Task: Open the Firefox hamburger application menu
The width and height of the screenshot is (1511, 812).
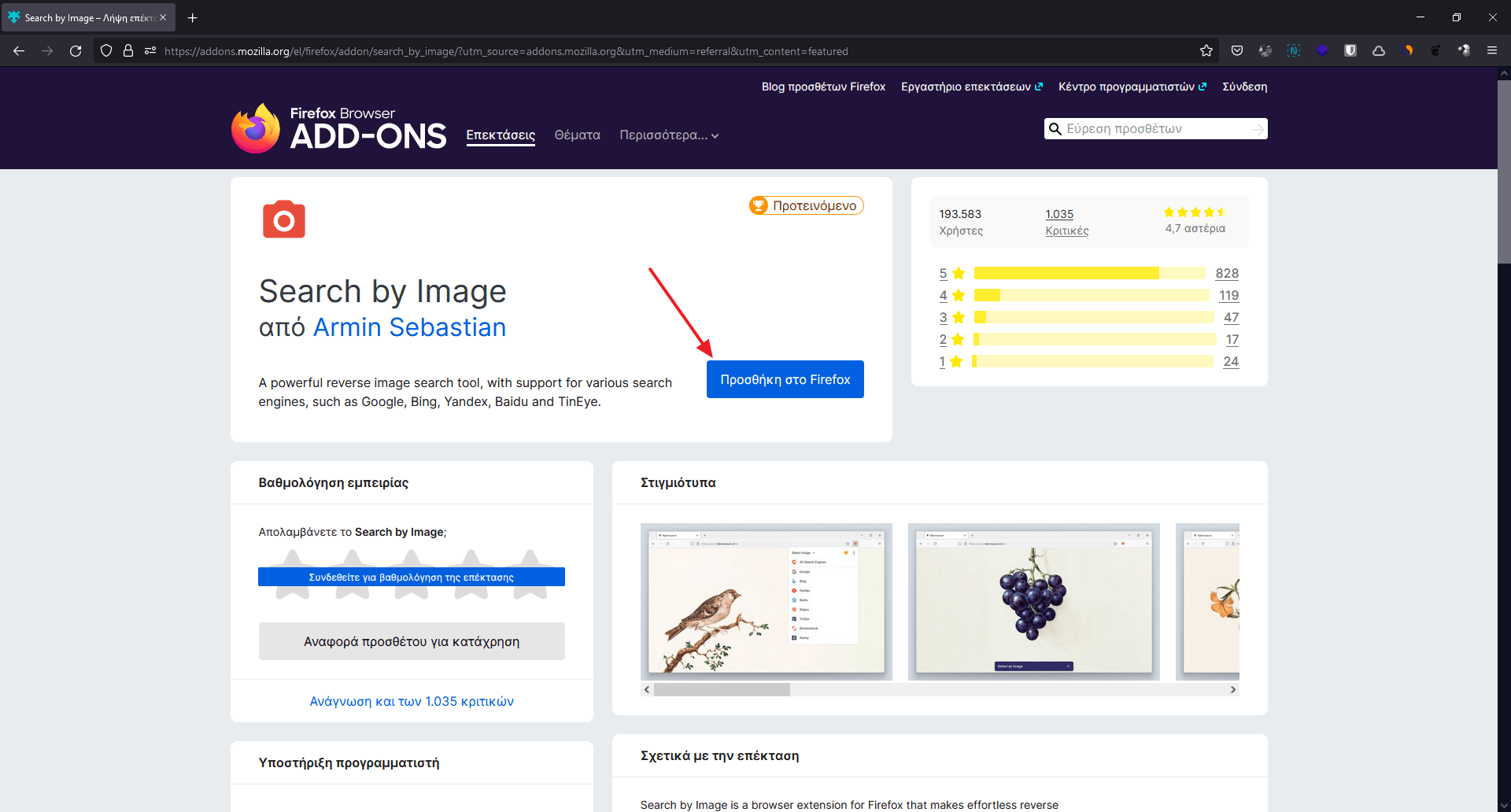Action: click(x=1491, y=51)
